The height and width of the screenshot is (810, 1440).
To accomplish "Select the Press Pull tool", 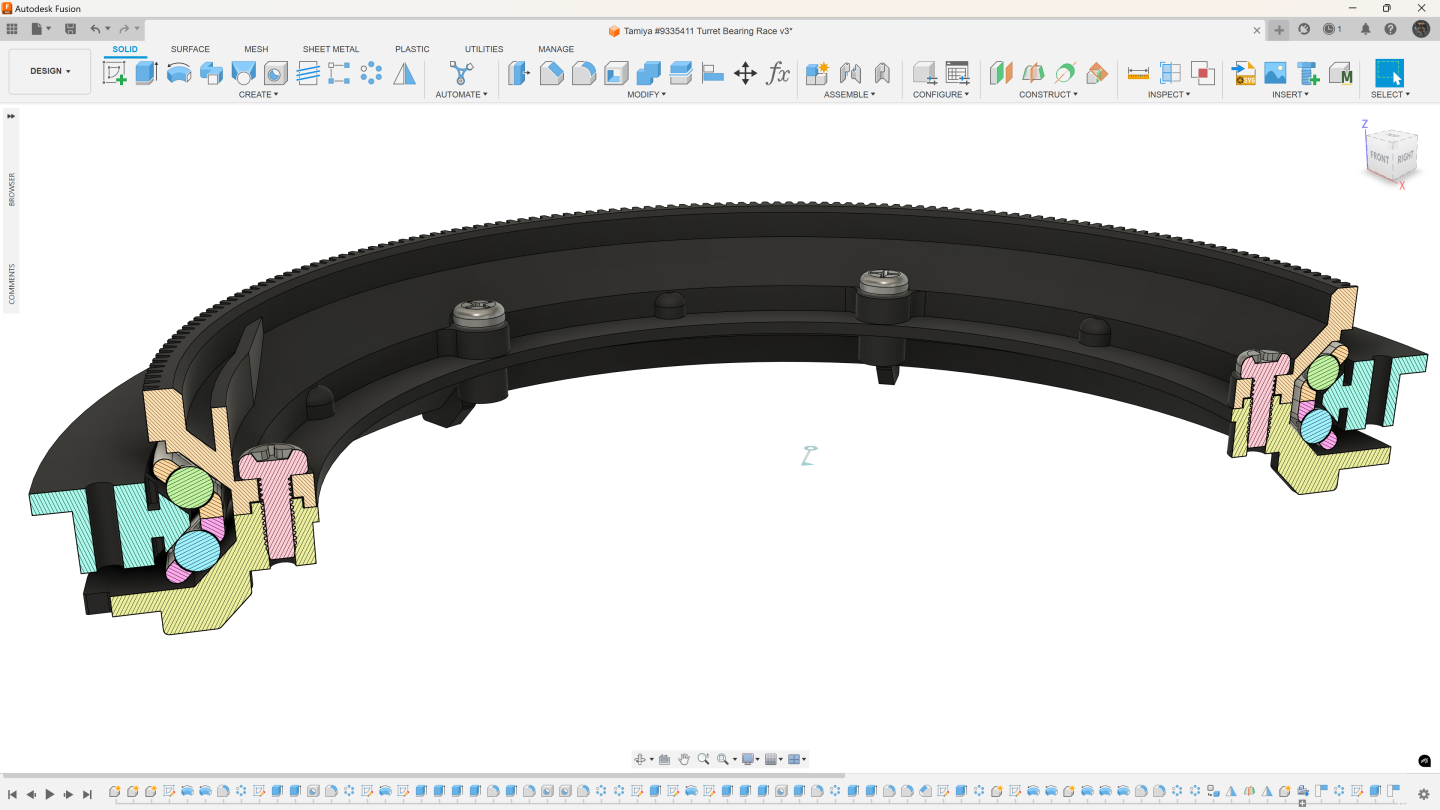I will coord(519,73).
